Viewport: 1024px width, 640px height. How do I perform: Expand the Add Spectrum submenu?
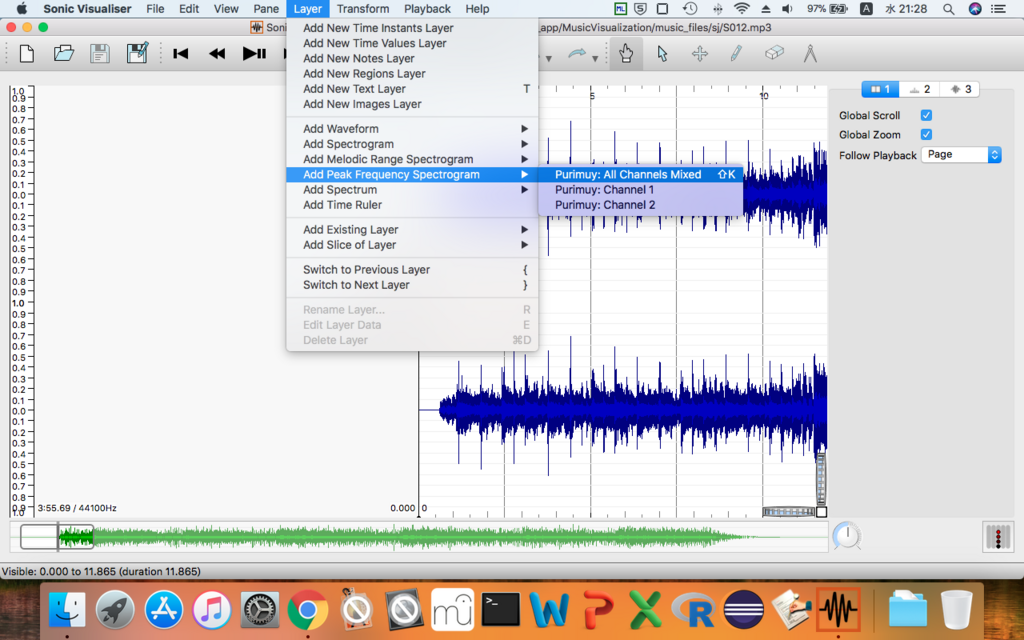click(x=412, y=189)
